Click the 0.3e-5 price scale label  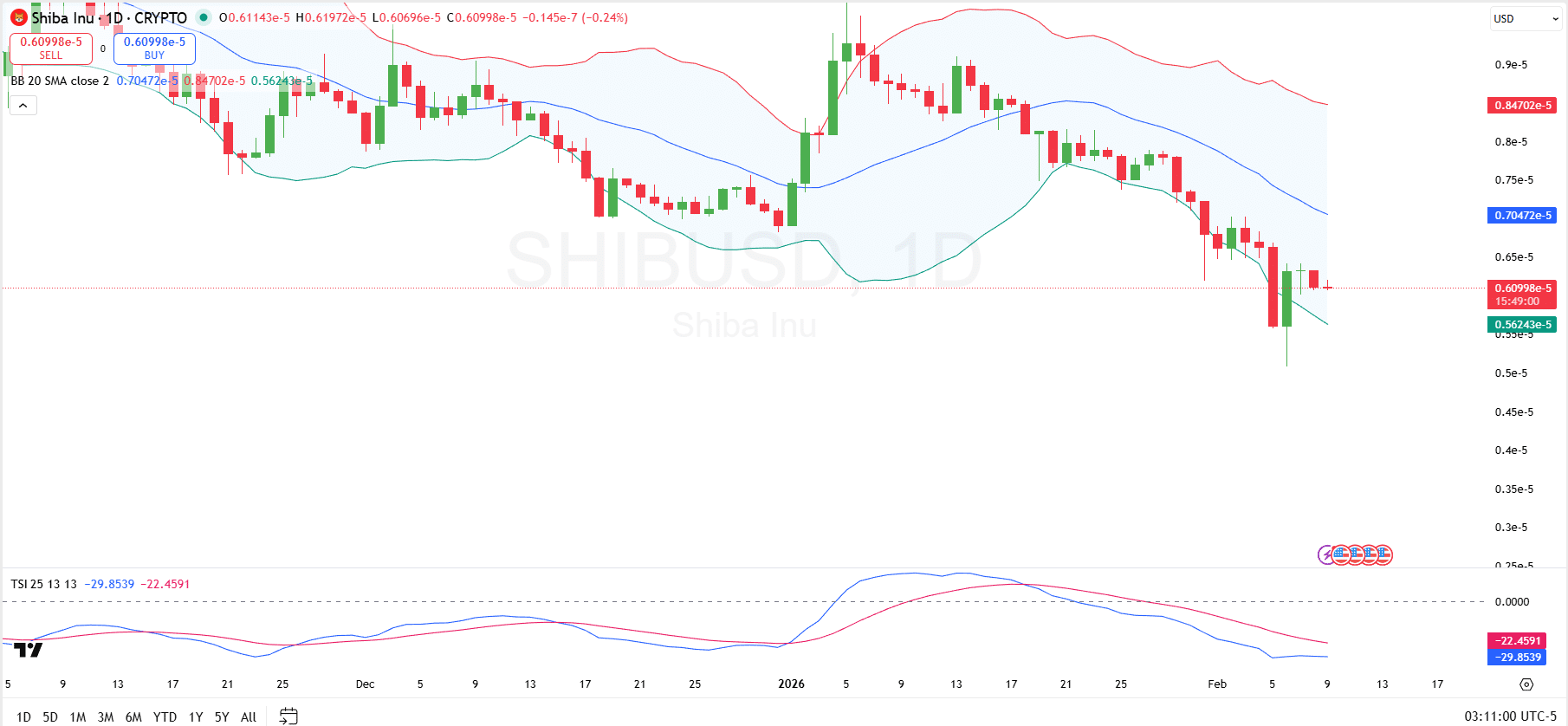click(1512, 528)
